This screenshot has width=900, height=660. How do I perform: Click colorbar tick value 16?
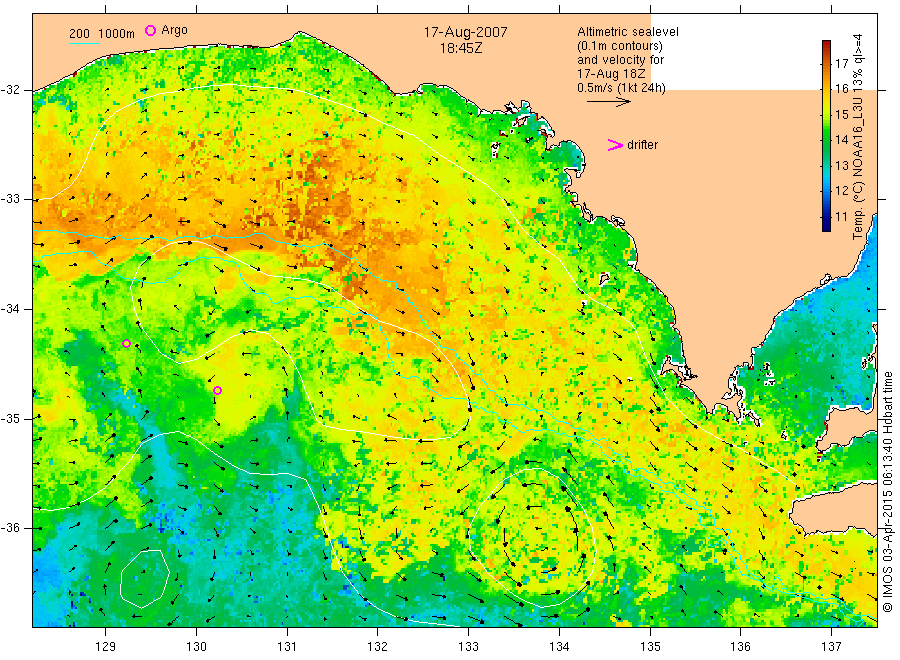click(841, 88)
